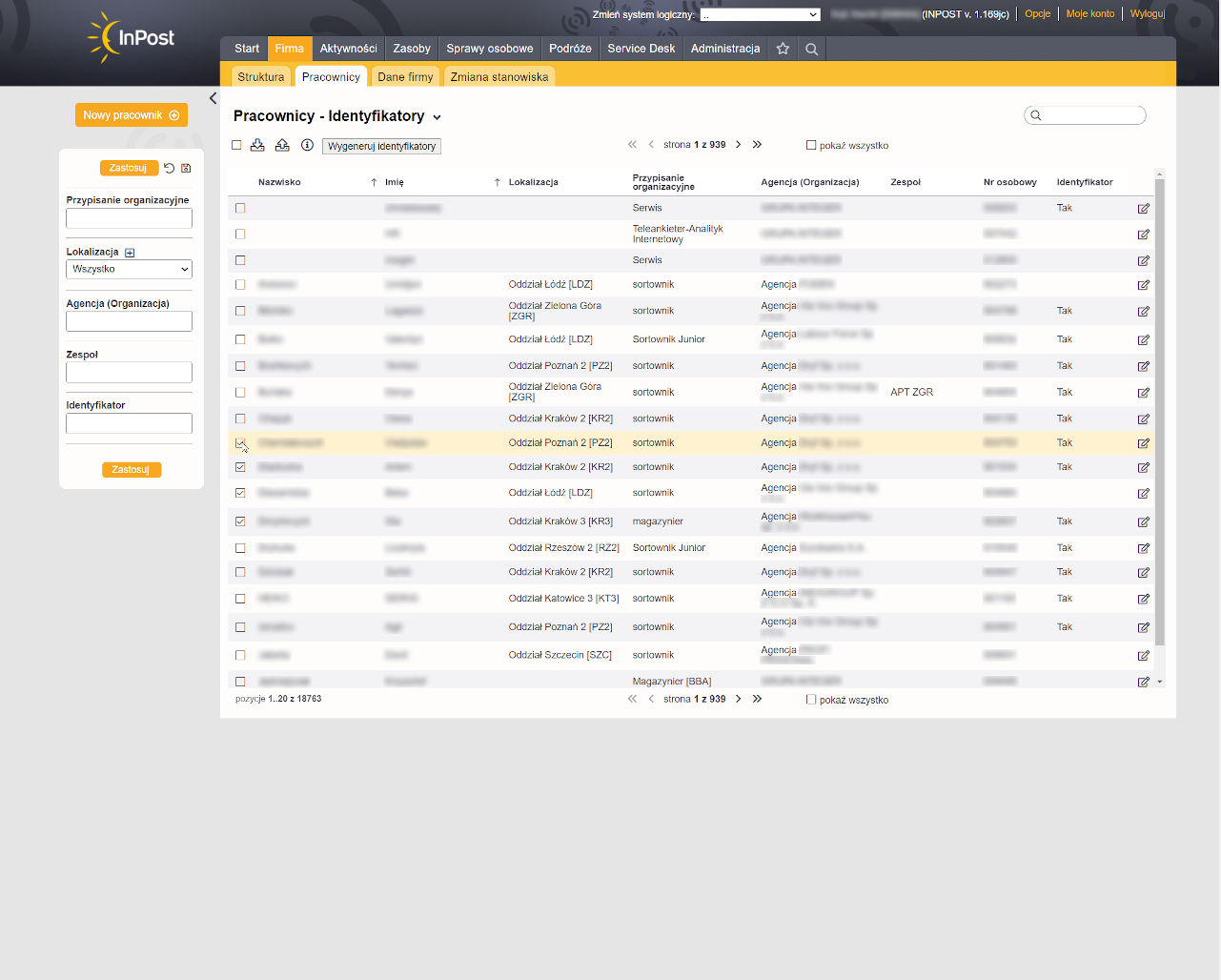1221x980 pixels.
Task: Collapse the left filter sidebar arrow
Action: tap(213, 98)
